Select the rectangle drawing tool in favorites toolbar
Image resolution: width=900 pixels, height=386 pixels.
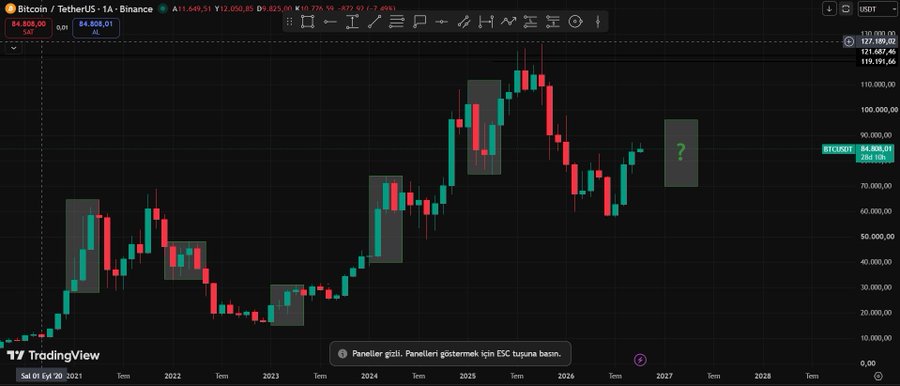[308, 22]
